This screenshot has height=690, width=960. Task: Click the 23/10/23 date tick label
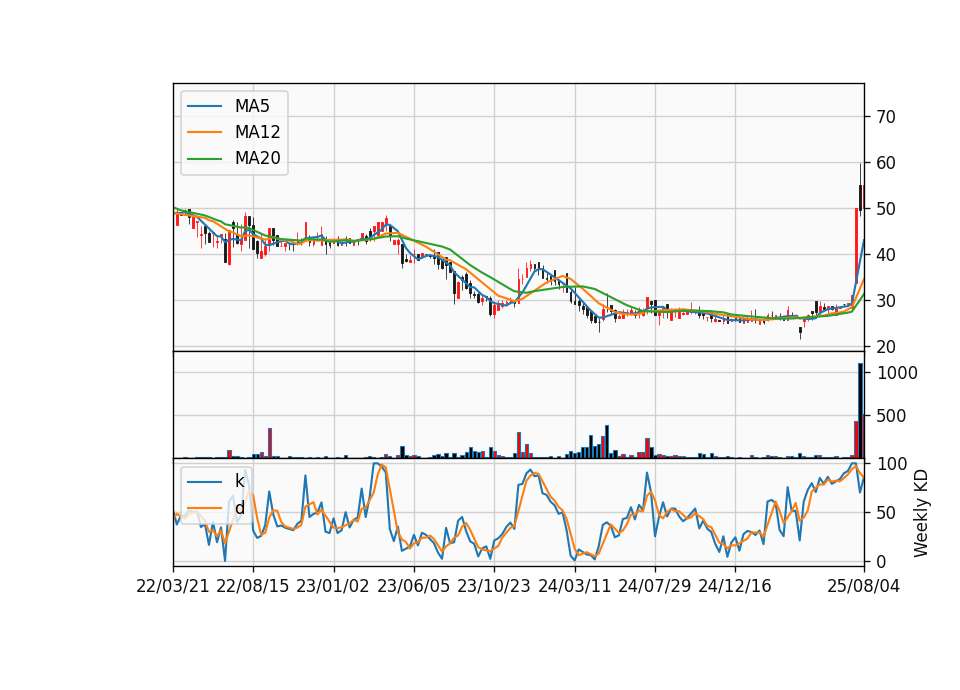493,586
